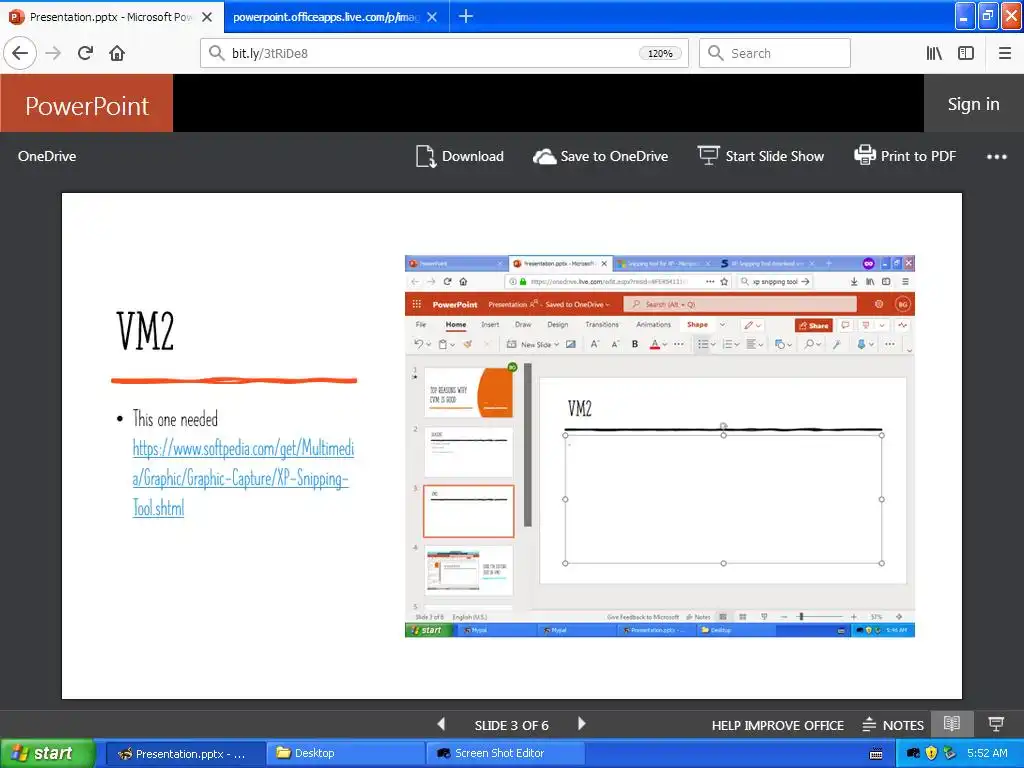Save to OneDrive
Screen dimensions: 1024x768
pyautogui.click(x=601, y=156)
